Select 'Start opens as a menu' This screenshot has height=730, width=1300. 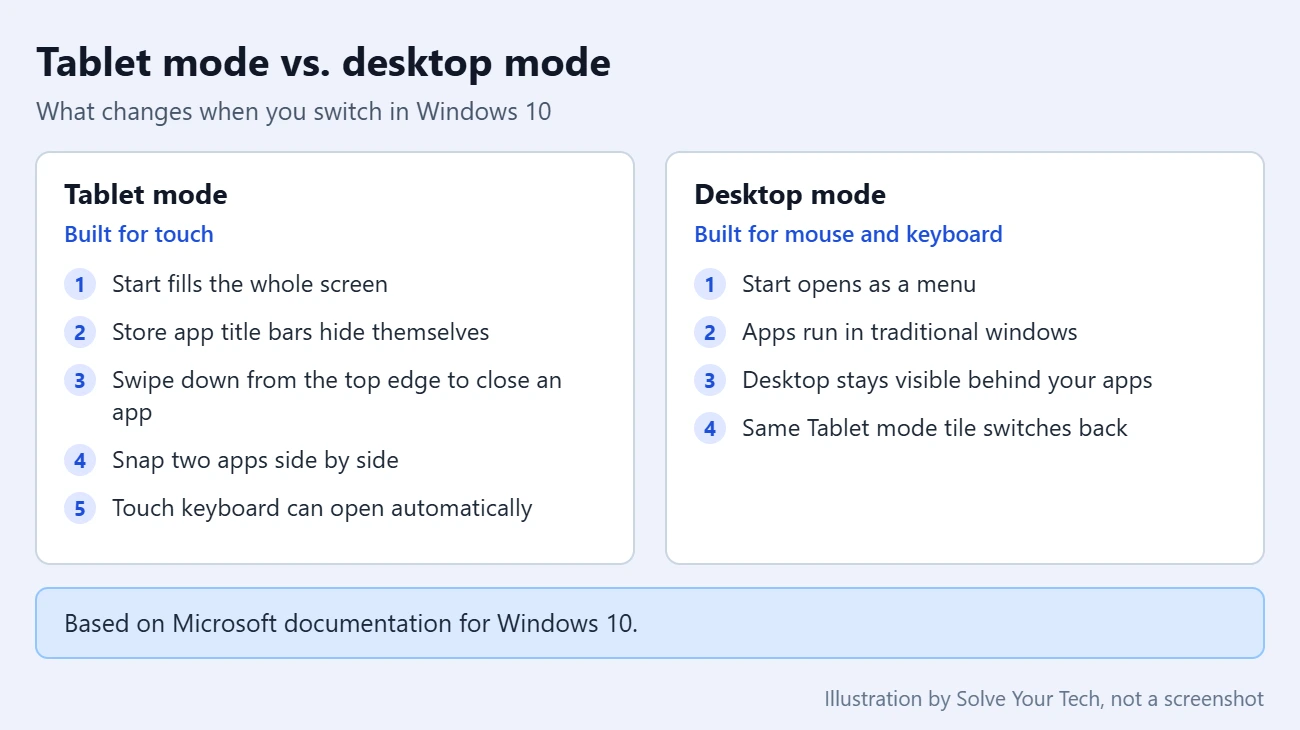(859, 284)
